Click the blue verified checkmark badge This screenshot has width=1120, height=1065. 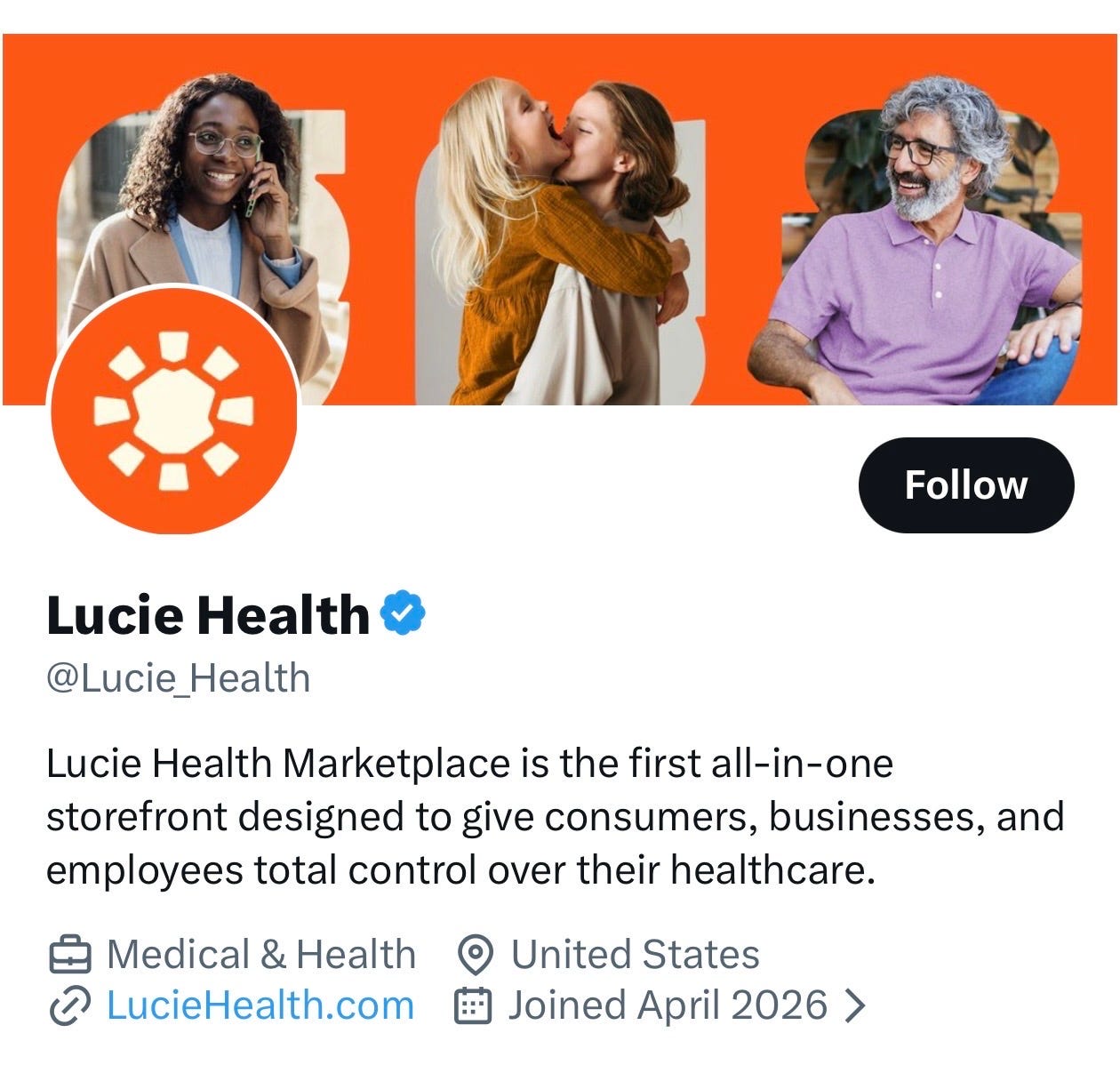click(404, 613)
